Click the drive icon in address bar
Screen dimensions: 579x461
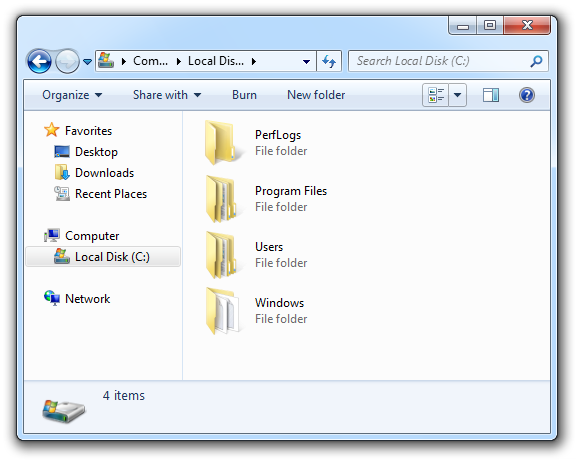coord(106,61)
